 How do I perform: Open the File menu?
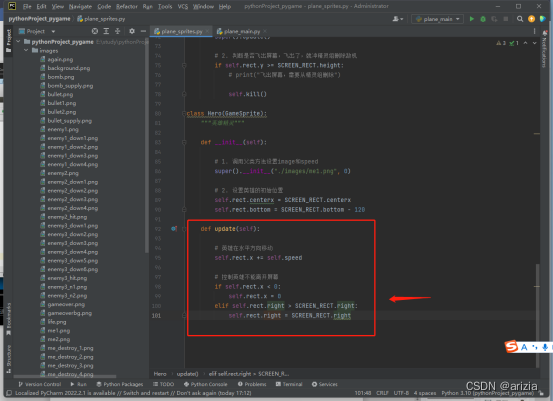coord(27,6)
